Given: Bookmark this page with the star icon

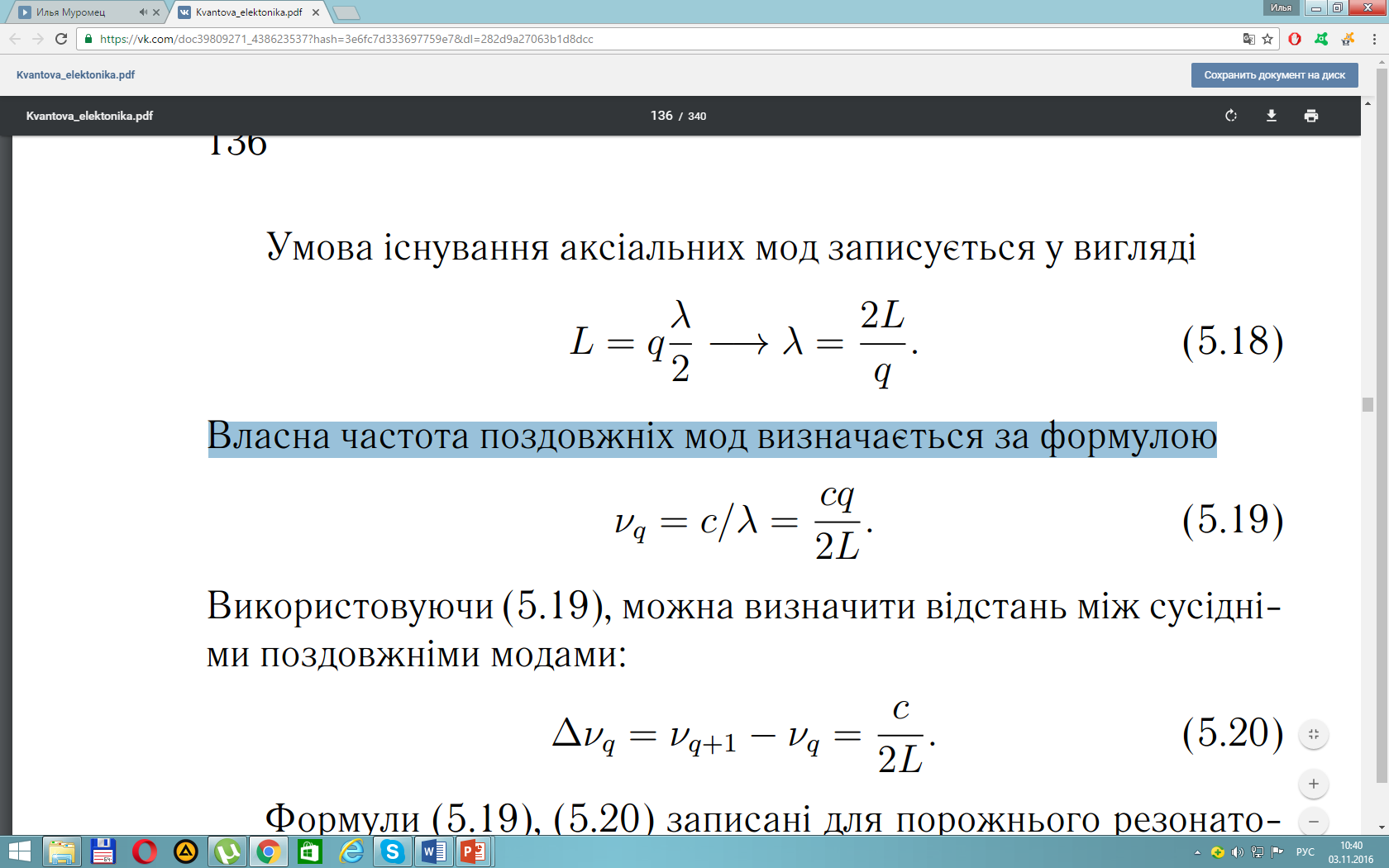Looking at the screenshot, I should (x=1267, y=39).
